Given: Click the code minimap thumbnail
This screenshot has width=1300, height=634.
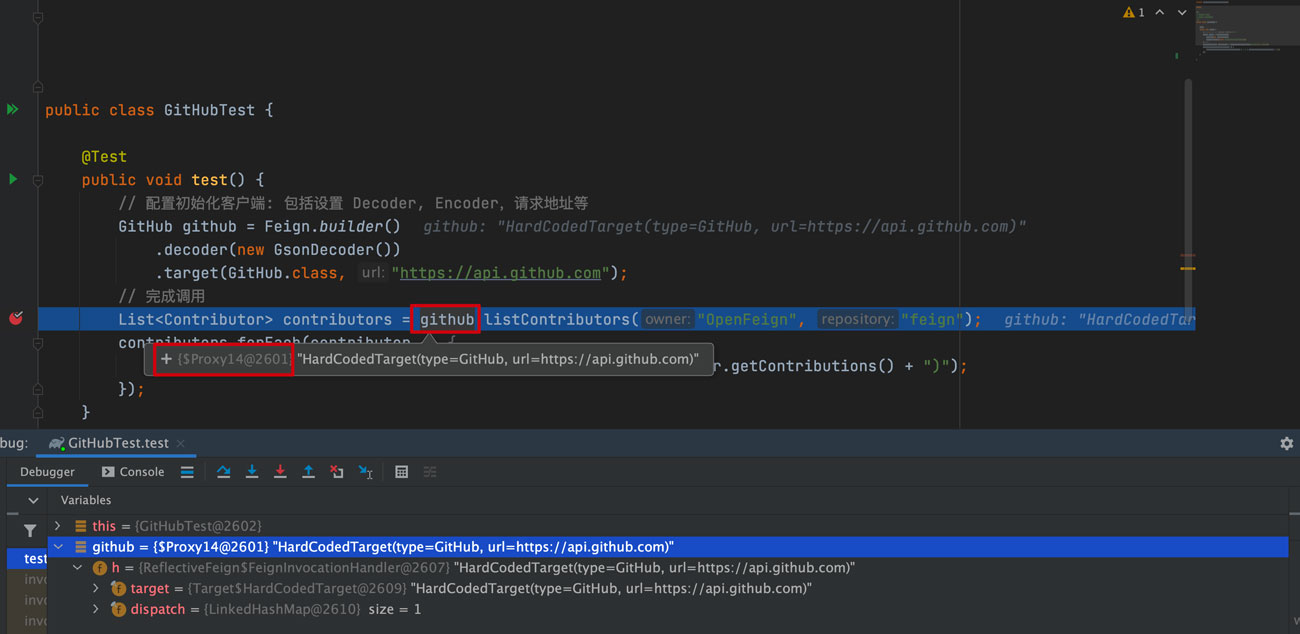Looking at the screenshot, I should [x=1247, y=25].
